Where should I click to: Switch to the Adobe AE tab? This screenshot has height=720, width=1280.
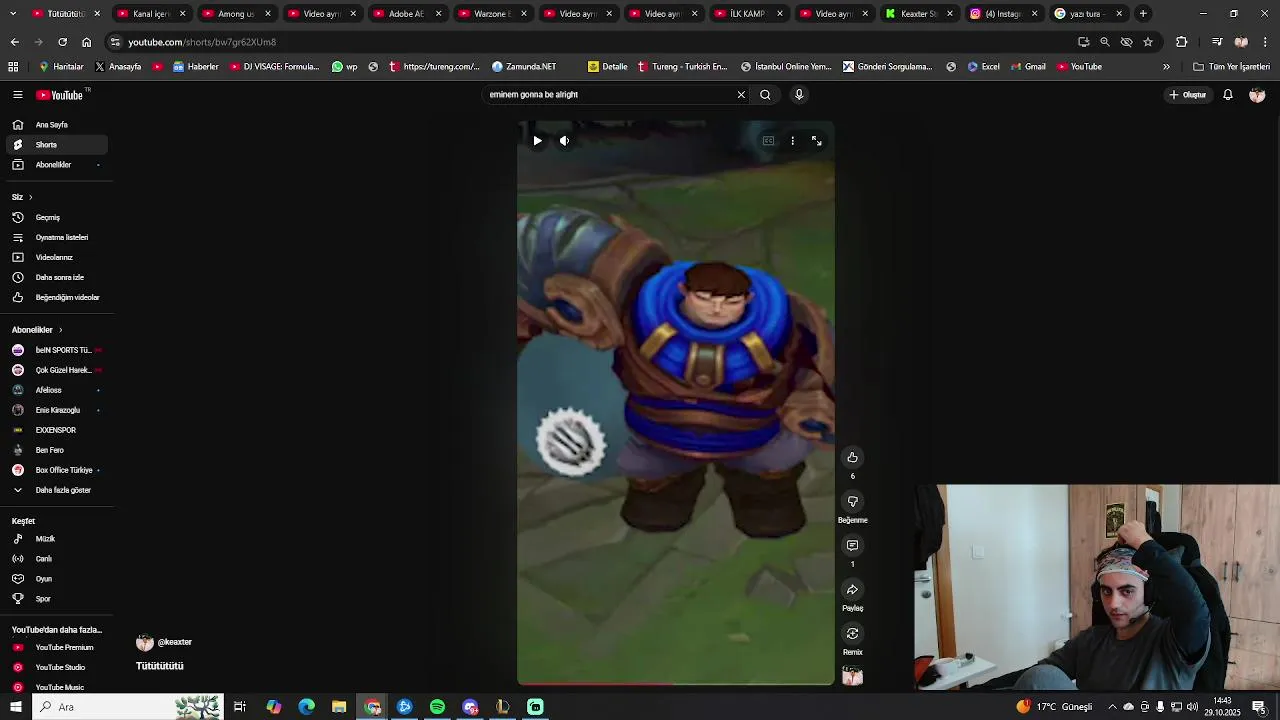click(406, 14)
